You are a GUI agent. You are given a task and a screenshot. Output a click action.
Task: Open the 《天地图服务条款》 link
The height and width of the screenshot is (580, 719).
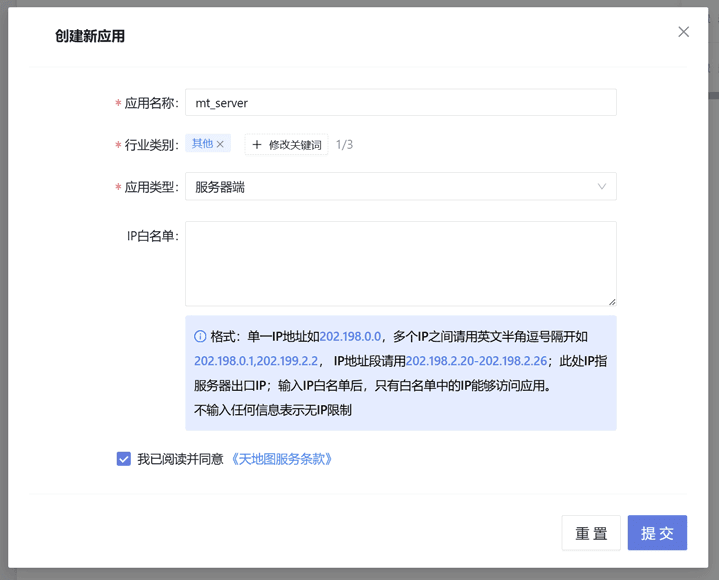tap(282, 459)
